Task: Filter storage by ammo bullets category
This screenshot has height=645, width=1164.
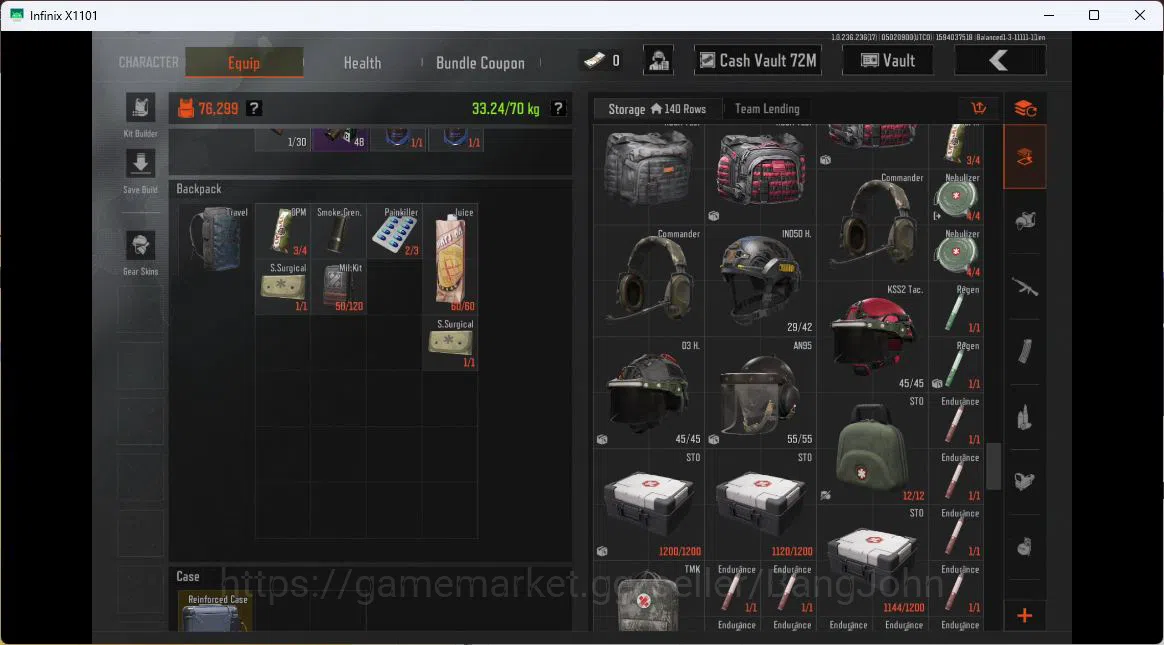Action: pos(1025,418)
